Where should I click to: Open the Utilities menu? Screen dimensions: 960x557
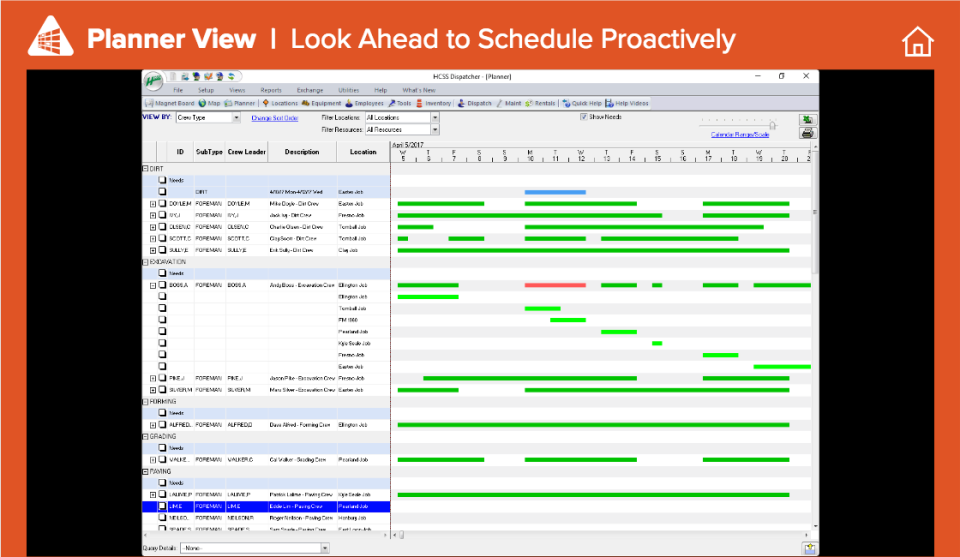348,90
